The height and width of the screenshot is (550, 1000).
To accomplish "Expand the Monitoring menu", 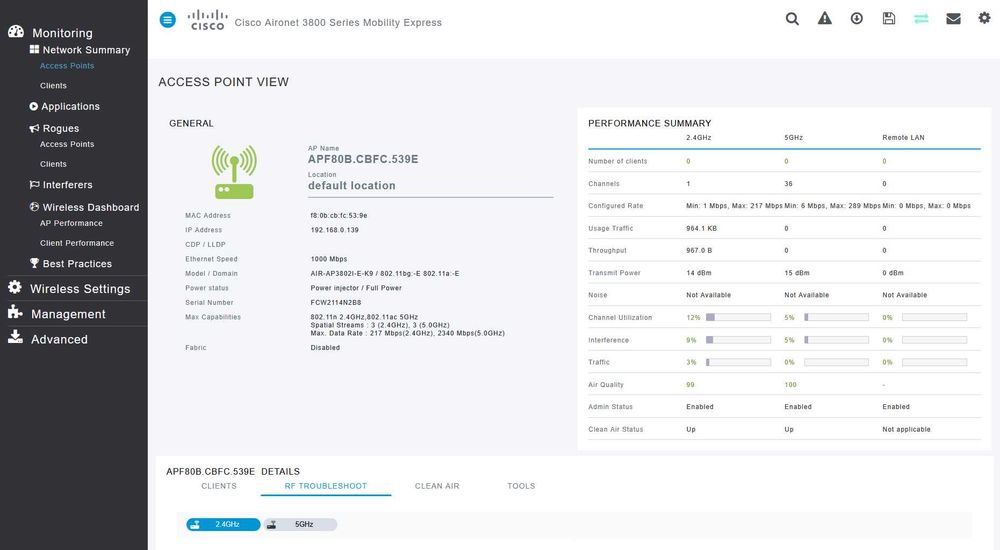I will 62,33.
